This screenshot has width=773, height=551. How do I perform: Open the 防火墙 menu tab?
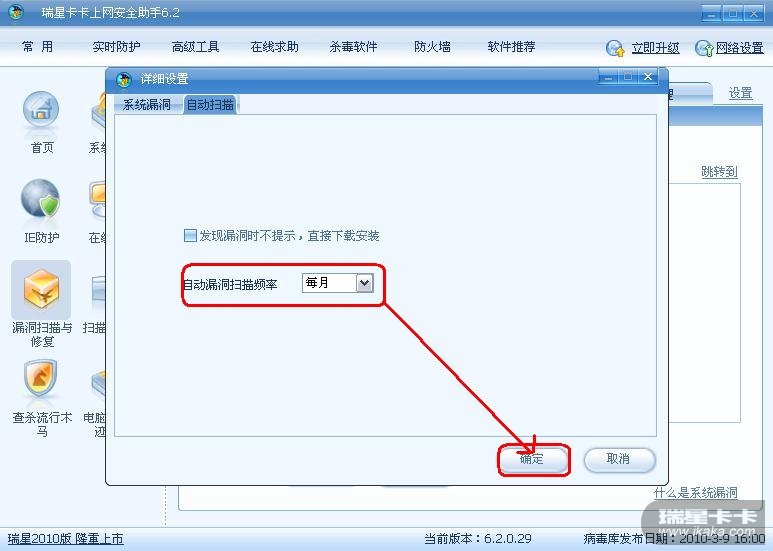tap(432, 47)
